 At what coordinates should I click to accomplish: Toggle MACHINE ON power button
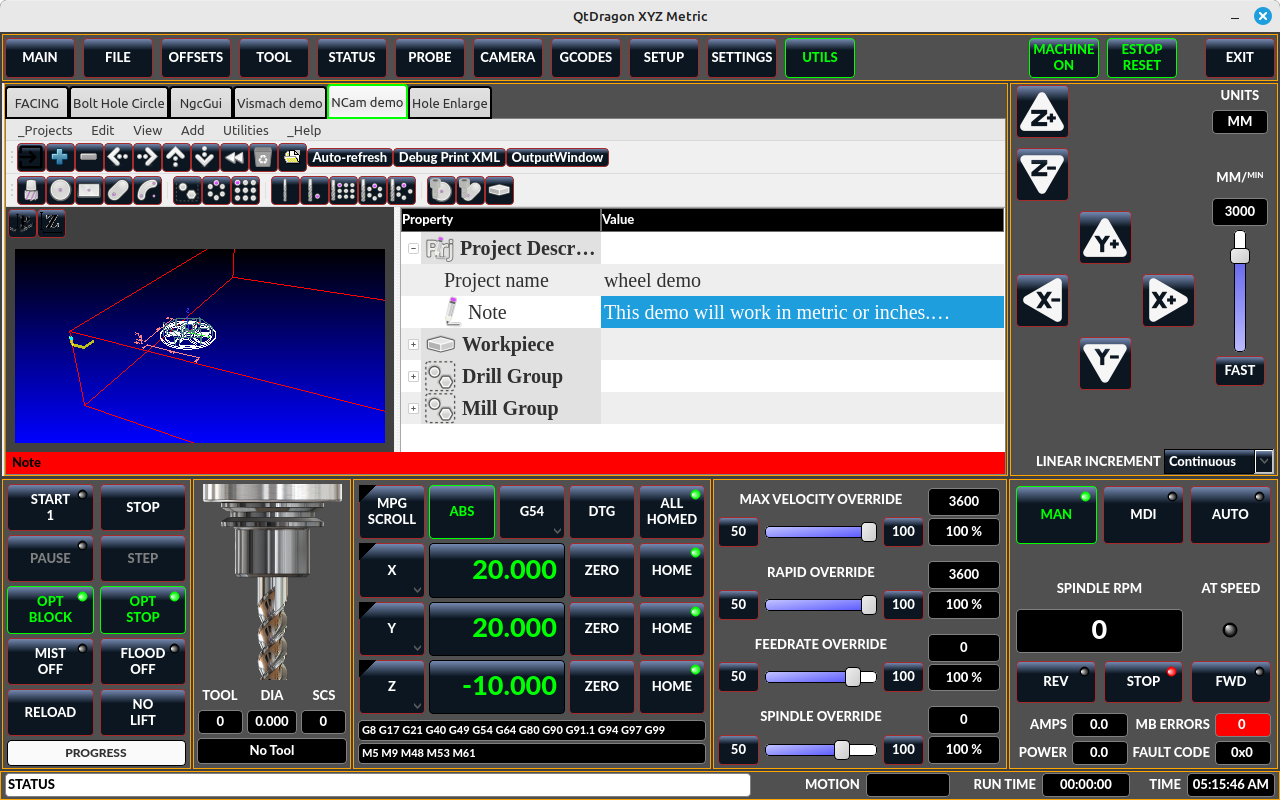coord(1064,57)
